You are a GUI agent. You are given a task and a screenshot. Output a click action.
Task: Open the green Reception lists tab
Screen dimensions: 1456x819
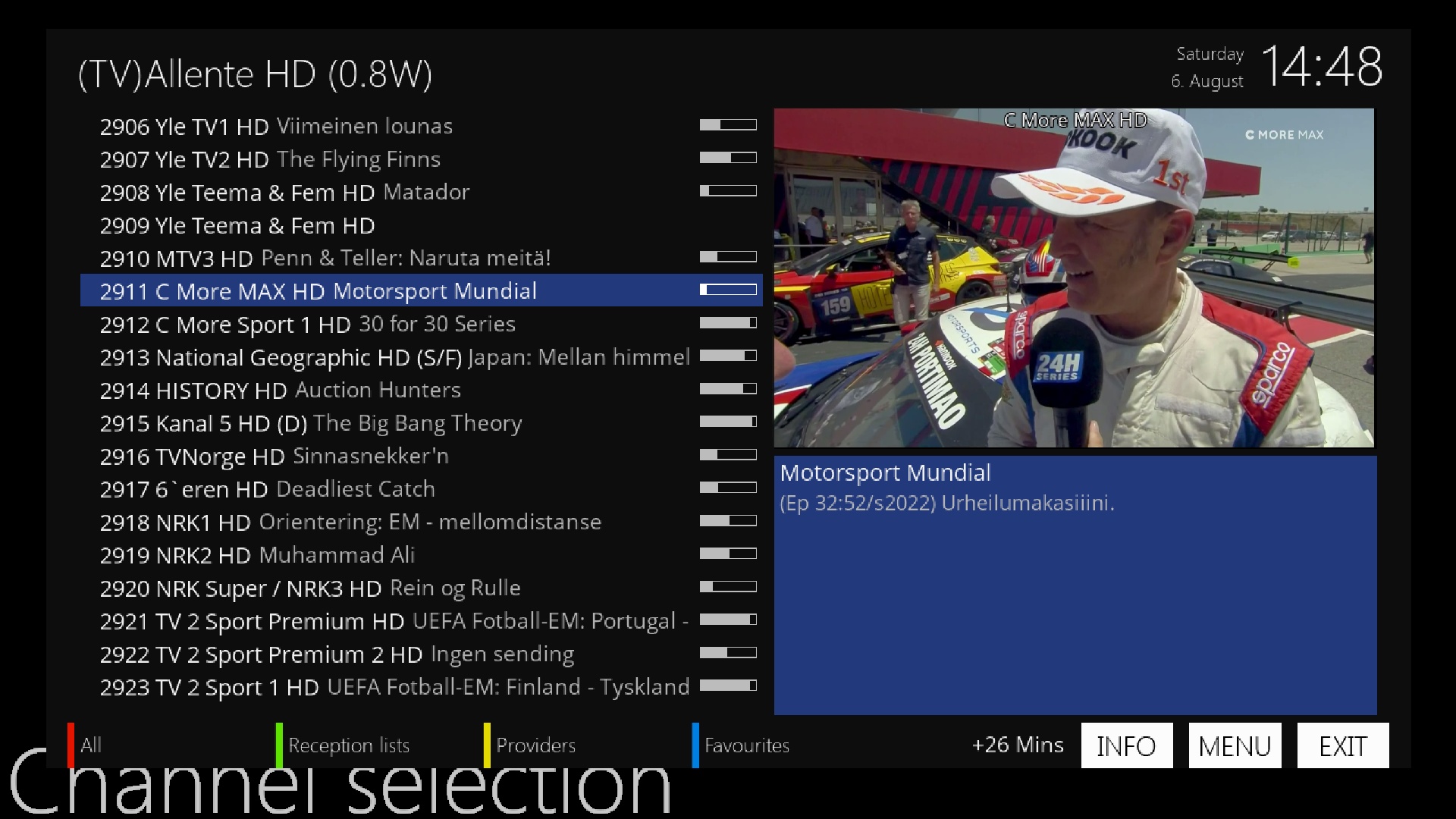(x=343, y=745)
